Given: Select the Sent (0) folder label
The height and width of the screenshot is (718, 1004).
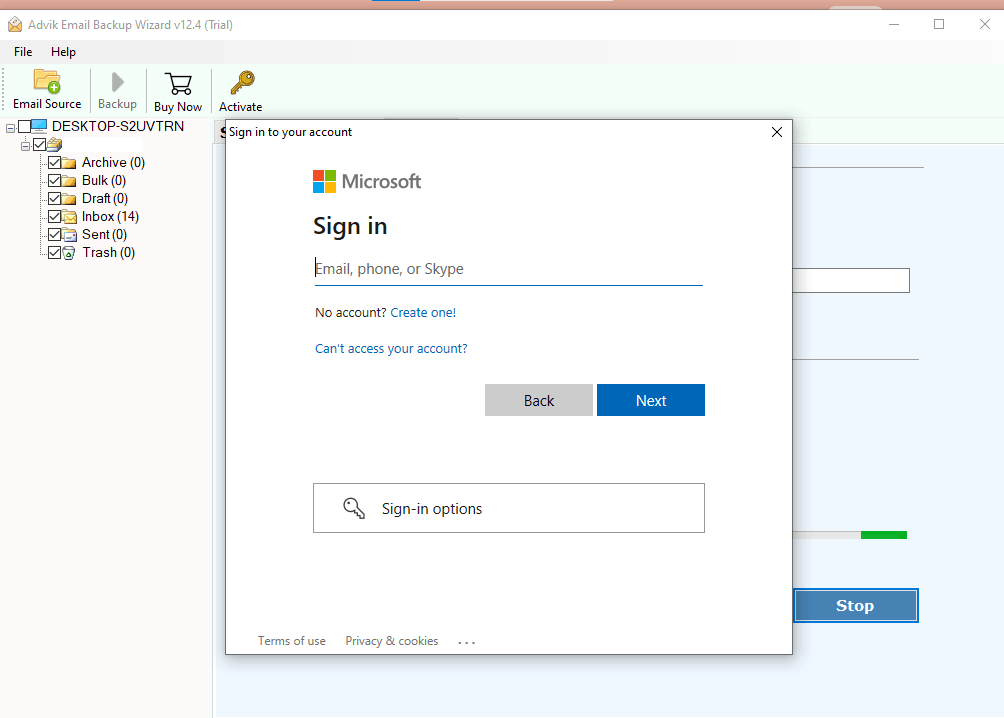Looking at the screenshot, I should coord(104,234).
